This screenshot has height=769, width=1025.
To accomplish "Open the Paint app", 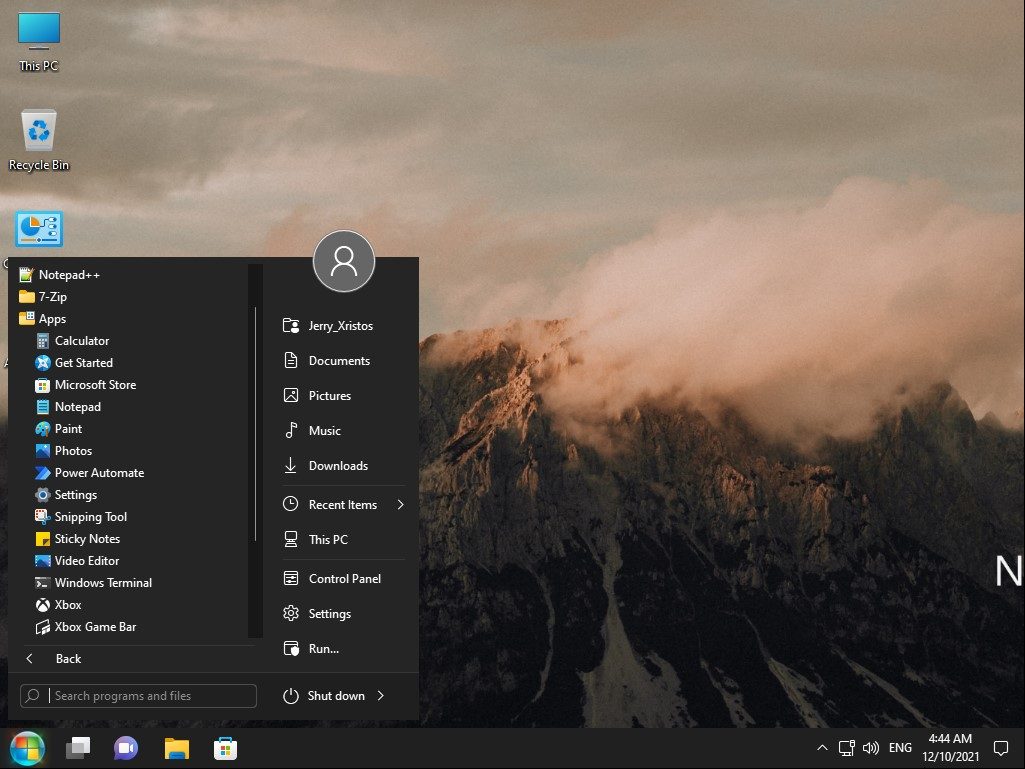I will pos(68,429).
